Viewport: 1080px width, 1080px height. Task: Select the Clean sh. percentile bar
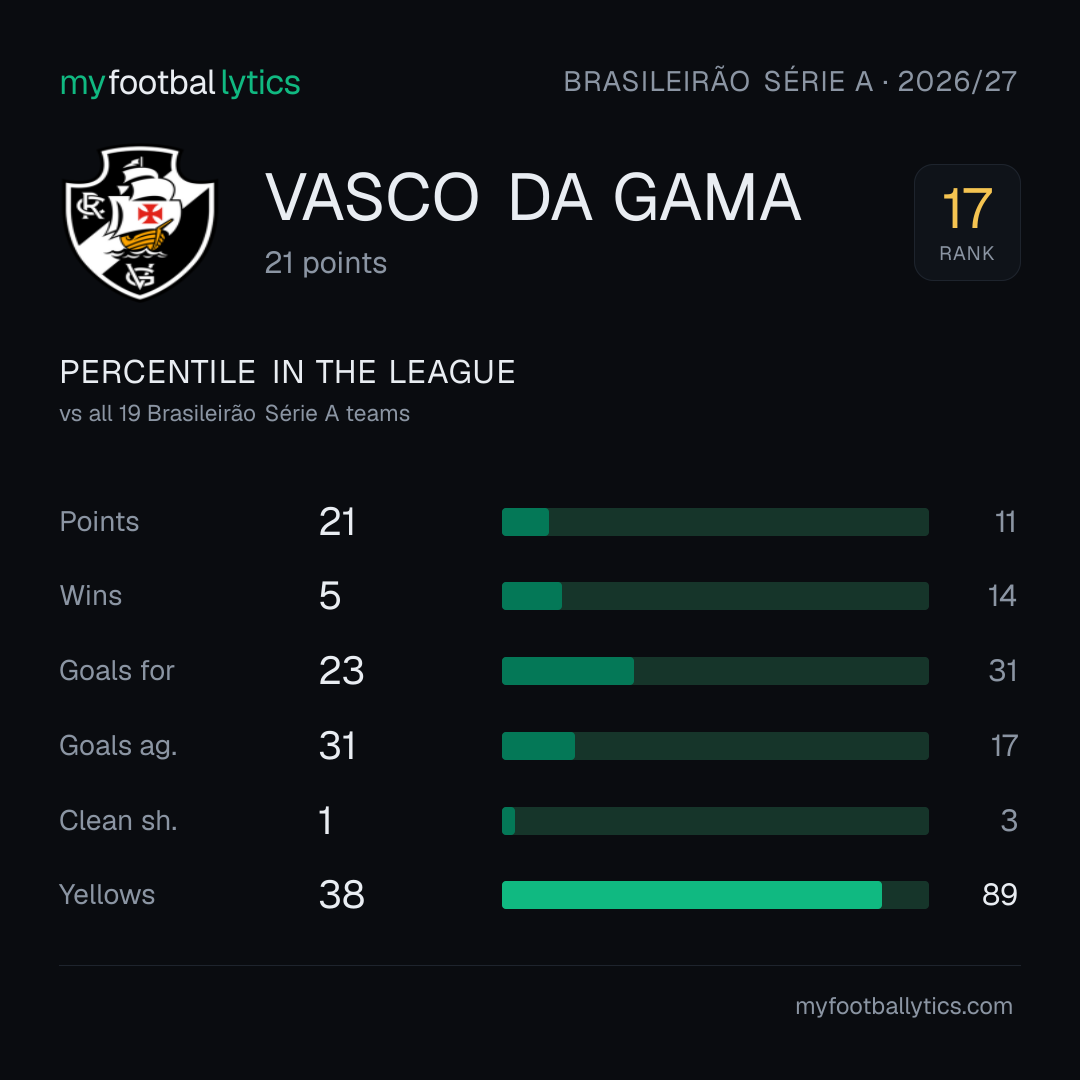point(715,821)
